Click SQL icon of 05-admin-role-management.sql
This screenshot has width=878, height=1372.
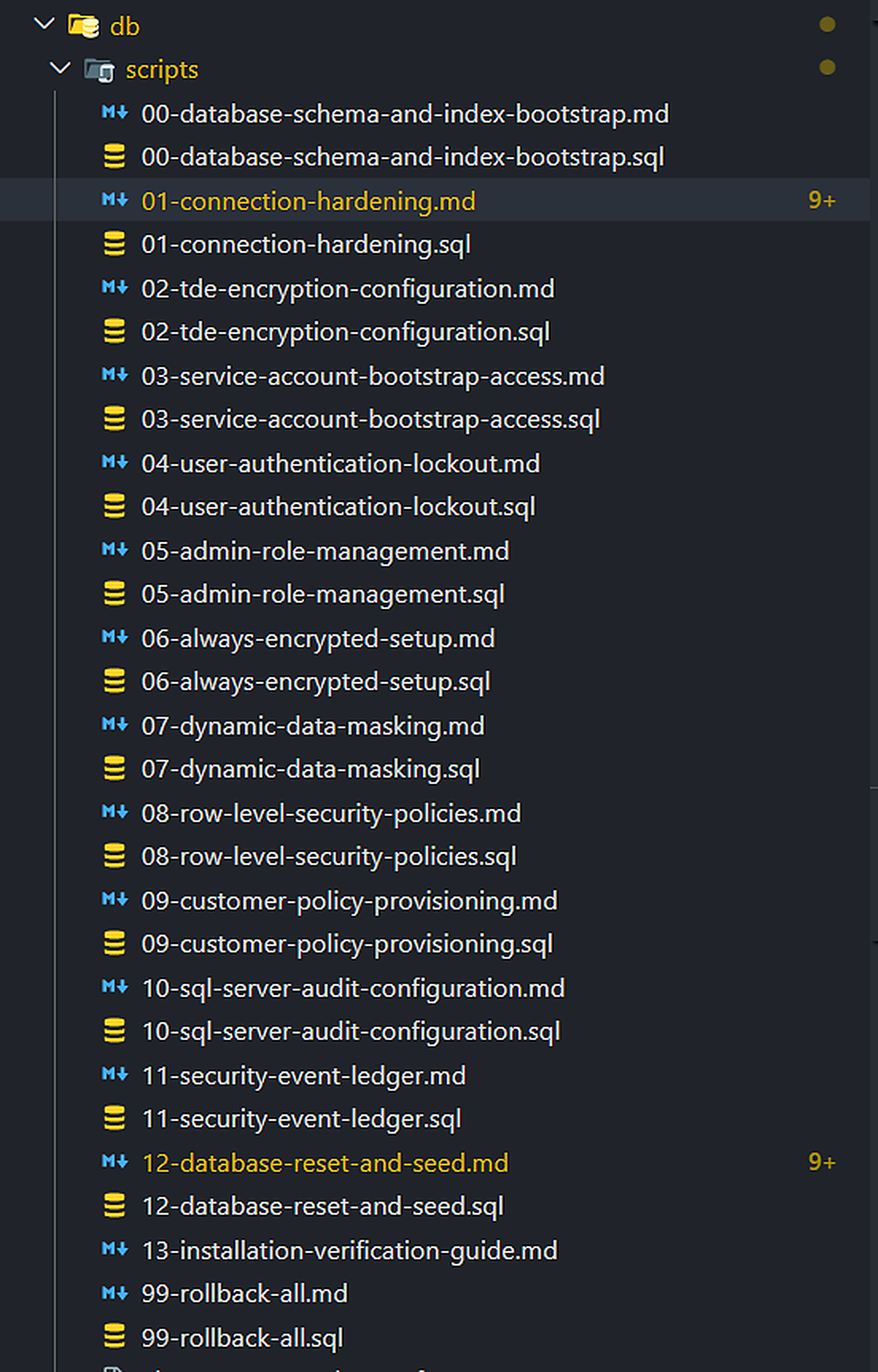point(115,593)
